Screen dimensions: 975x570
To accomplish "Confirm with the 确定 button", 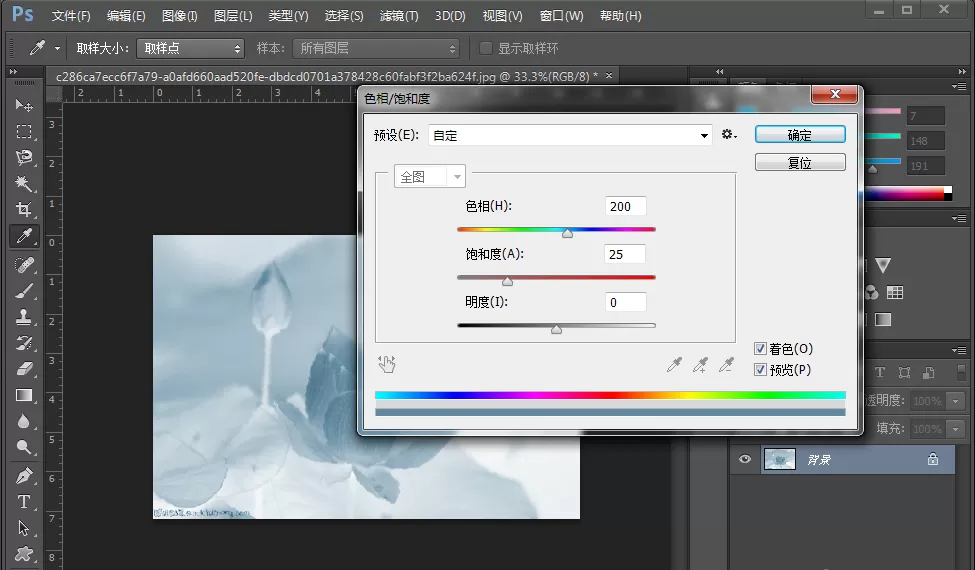I will click(800, 135).
